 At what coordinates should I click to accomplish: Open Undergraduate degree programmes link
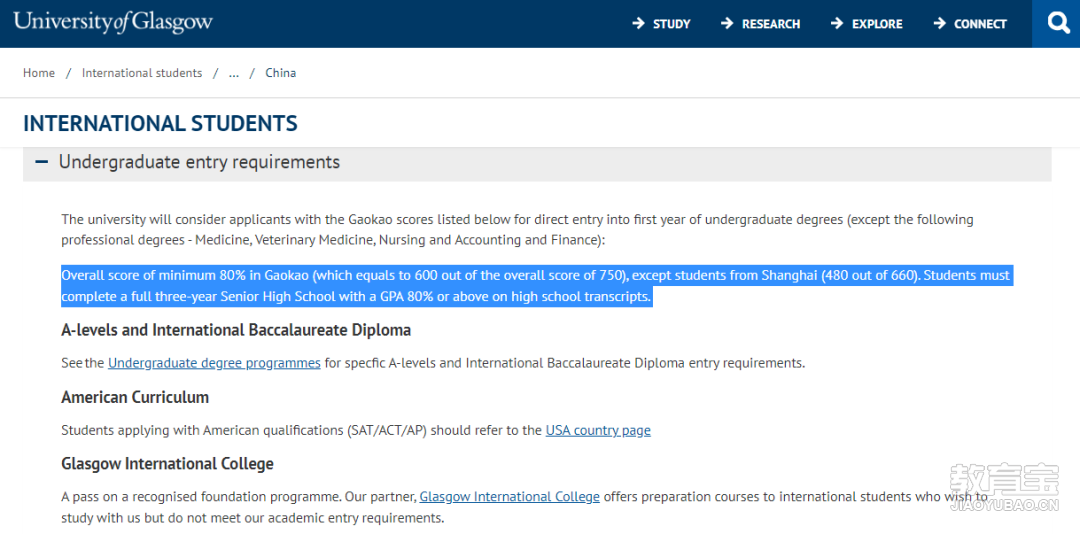pyautogui.click(x=214, y=363)
